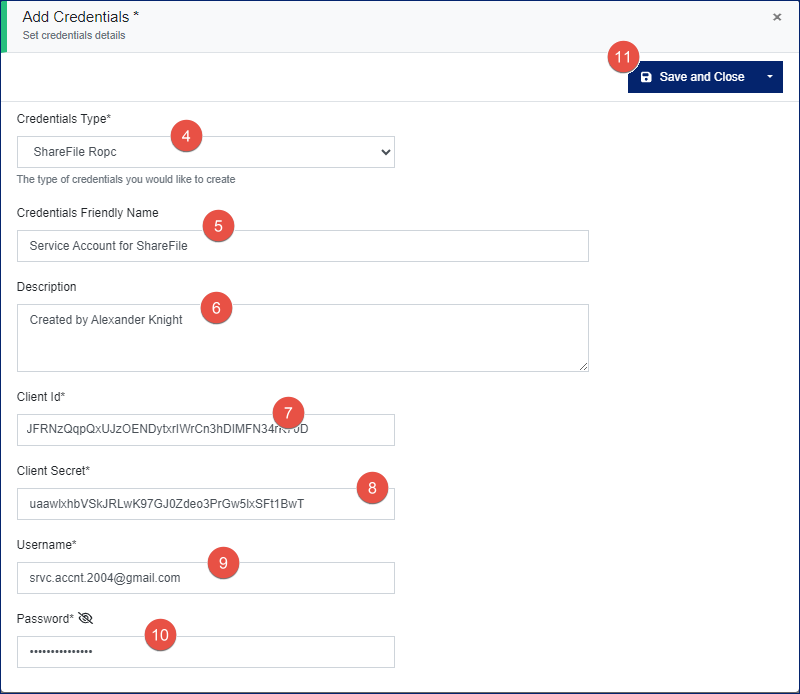
Task: Click the Description text area
Action: [300, 335]
